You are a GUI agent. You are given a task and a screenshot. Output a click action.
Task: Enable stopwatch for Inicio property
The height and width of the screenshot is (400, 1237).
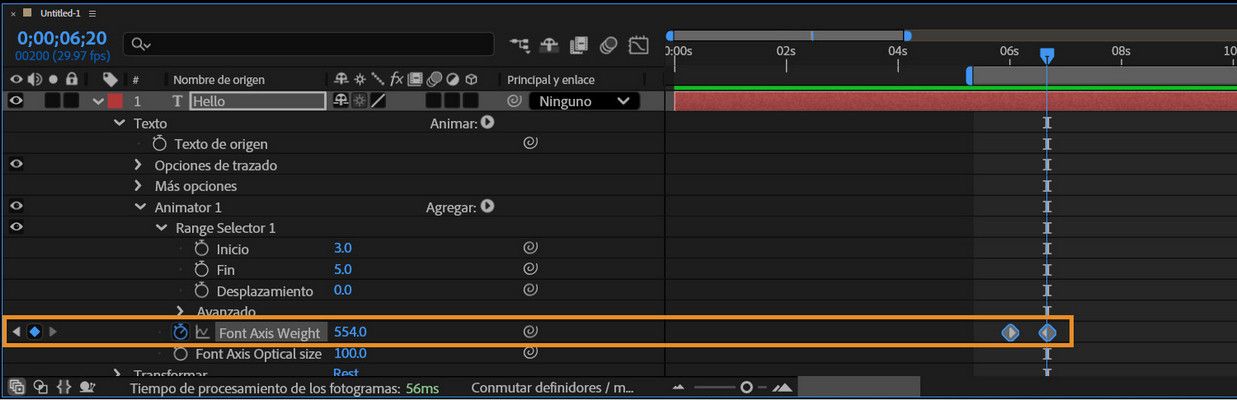(x=201, y=249)
